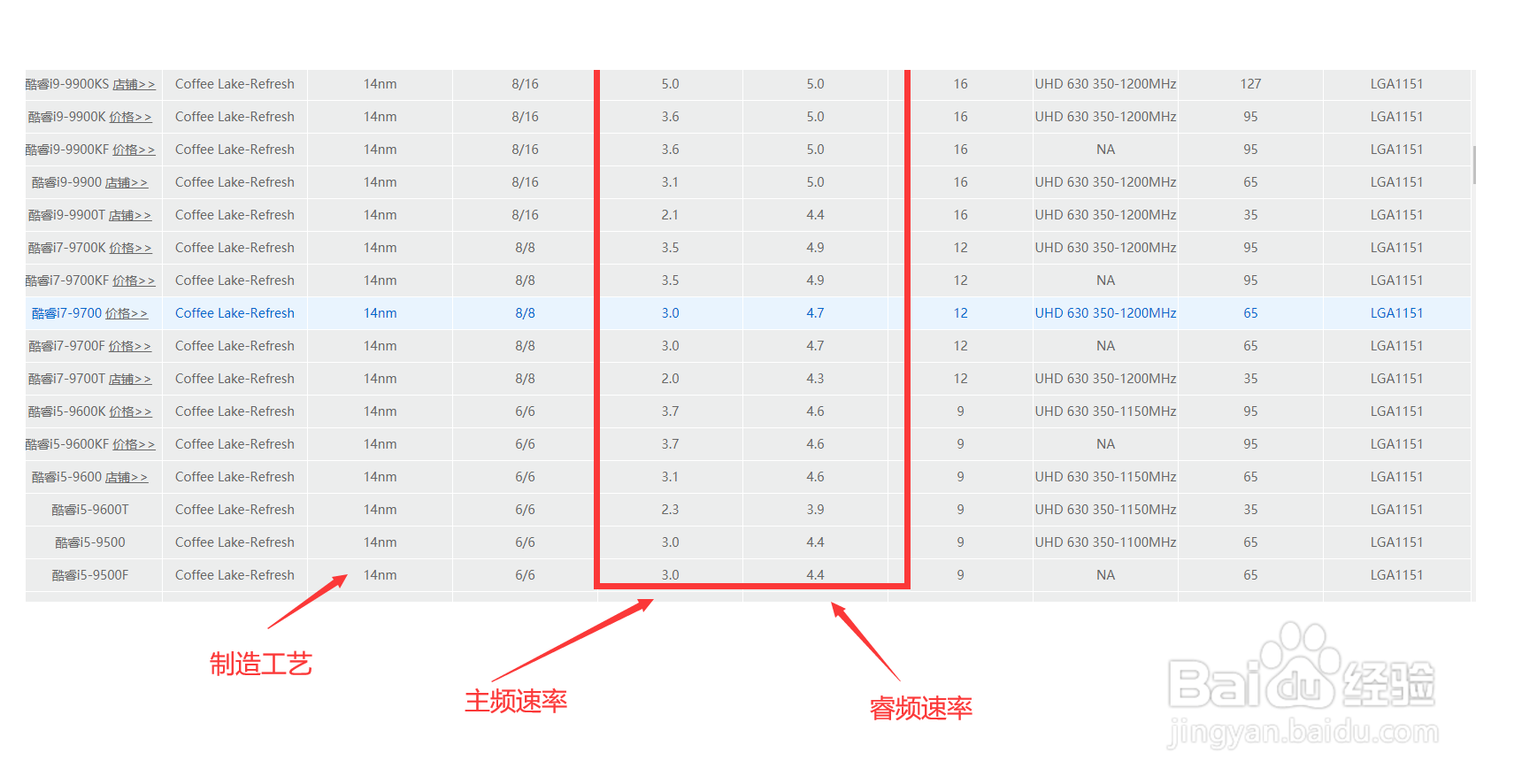Screen dimensions: 1522x784
Task: Click the 3.0 base value in highlighted i7-9700 row
Action: (670, 313)
